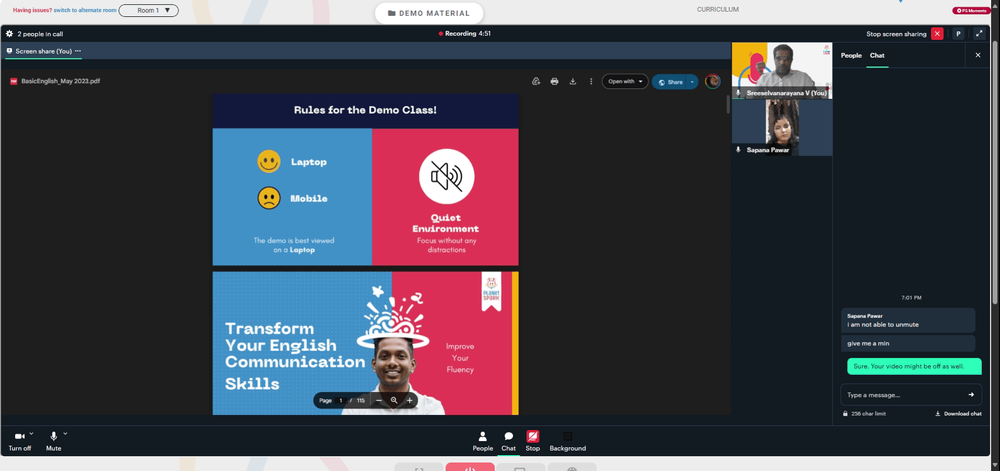Expand the Share button dropdown arrow

pos(693,82)
